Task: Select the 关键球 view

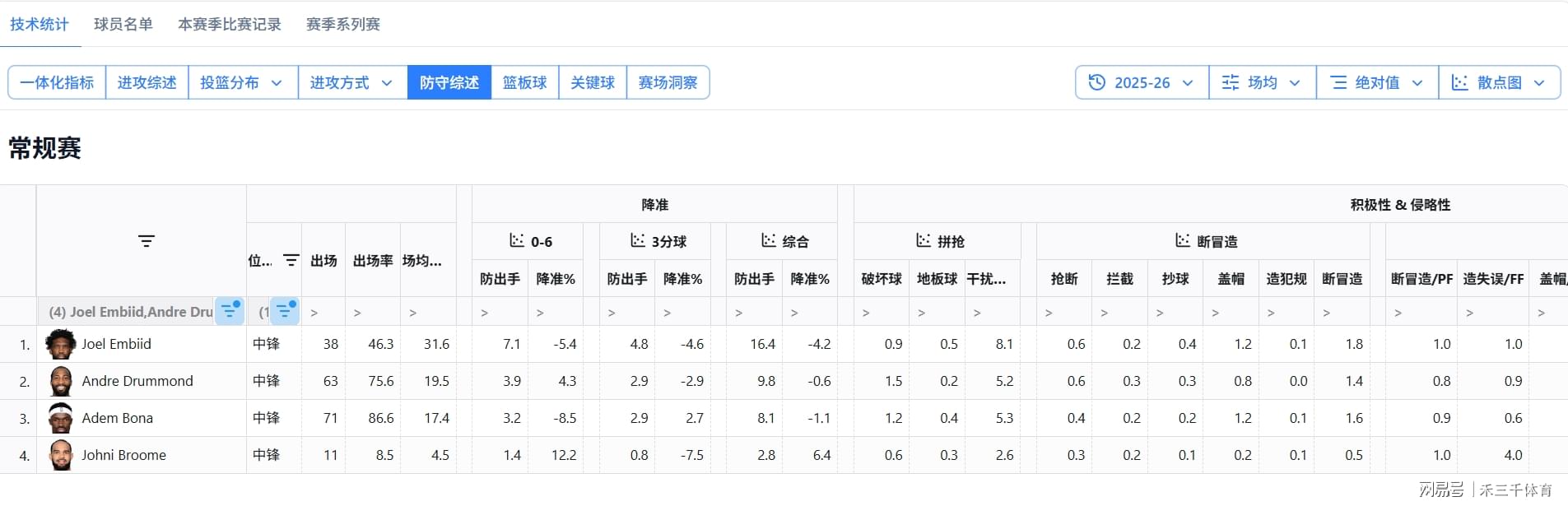Action: (593, 82)
